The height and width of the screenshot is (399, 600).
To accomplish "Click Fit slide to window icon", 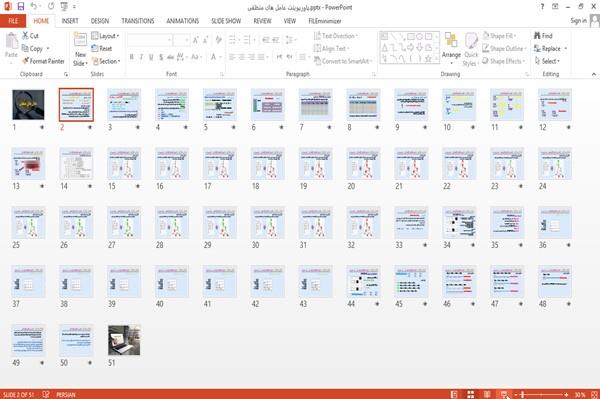I will coord(594,394).
